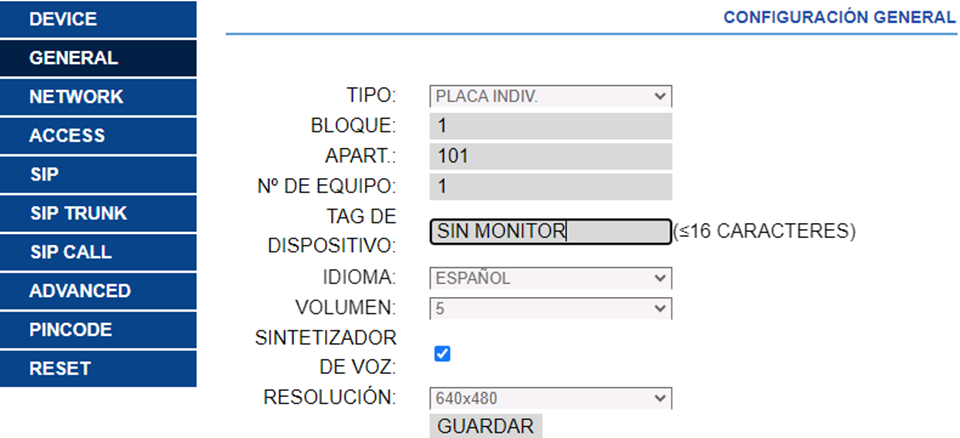960x438 pixels.
Task: Go to the NETWORK settings page
Action: 98,97
